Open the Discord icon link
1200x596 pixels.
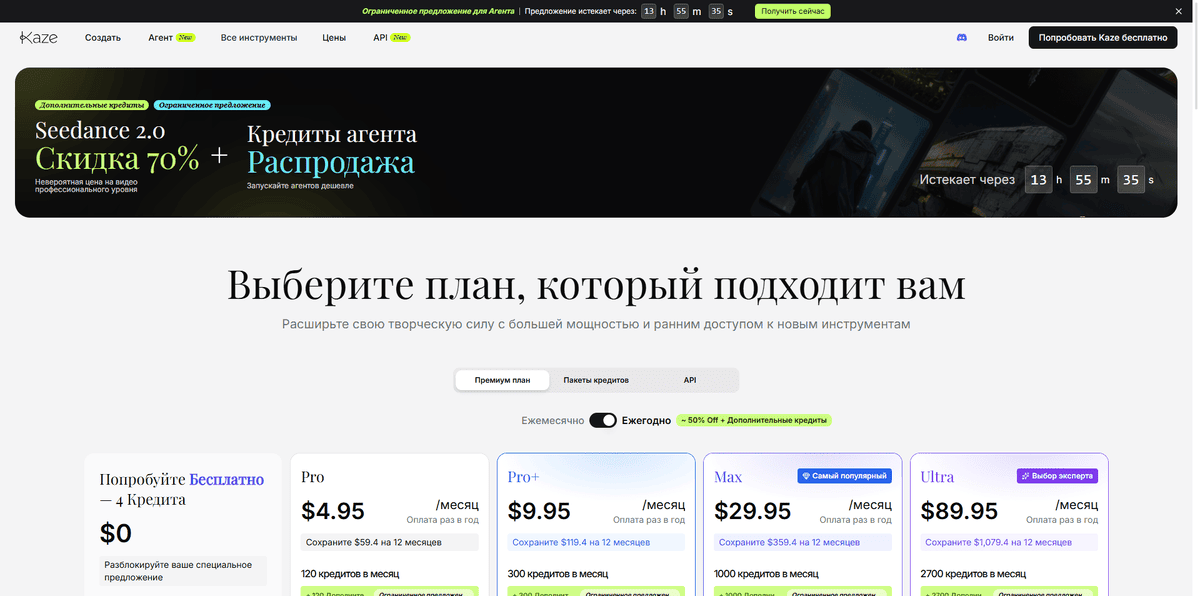(x=962, y=37)
